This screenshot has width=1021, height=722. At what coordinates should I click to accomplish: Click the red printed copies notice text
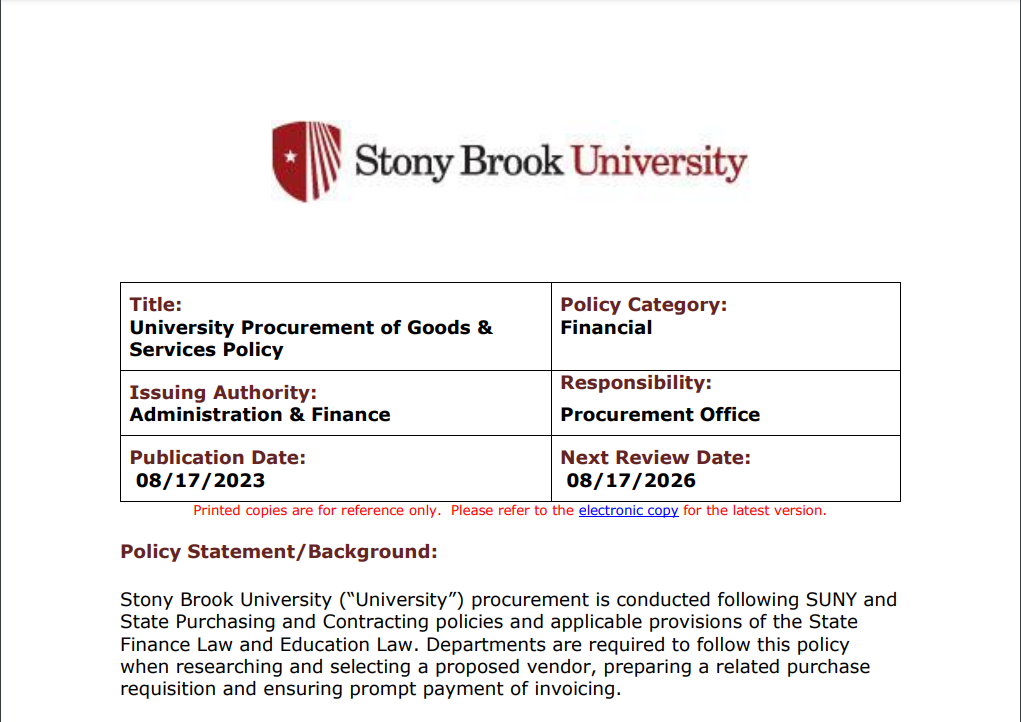click(380, 511)
